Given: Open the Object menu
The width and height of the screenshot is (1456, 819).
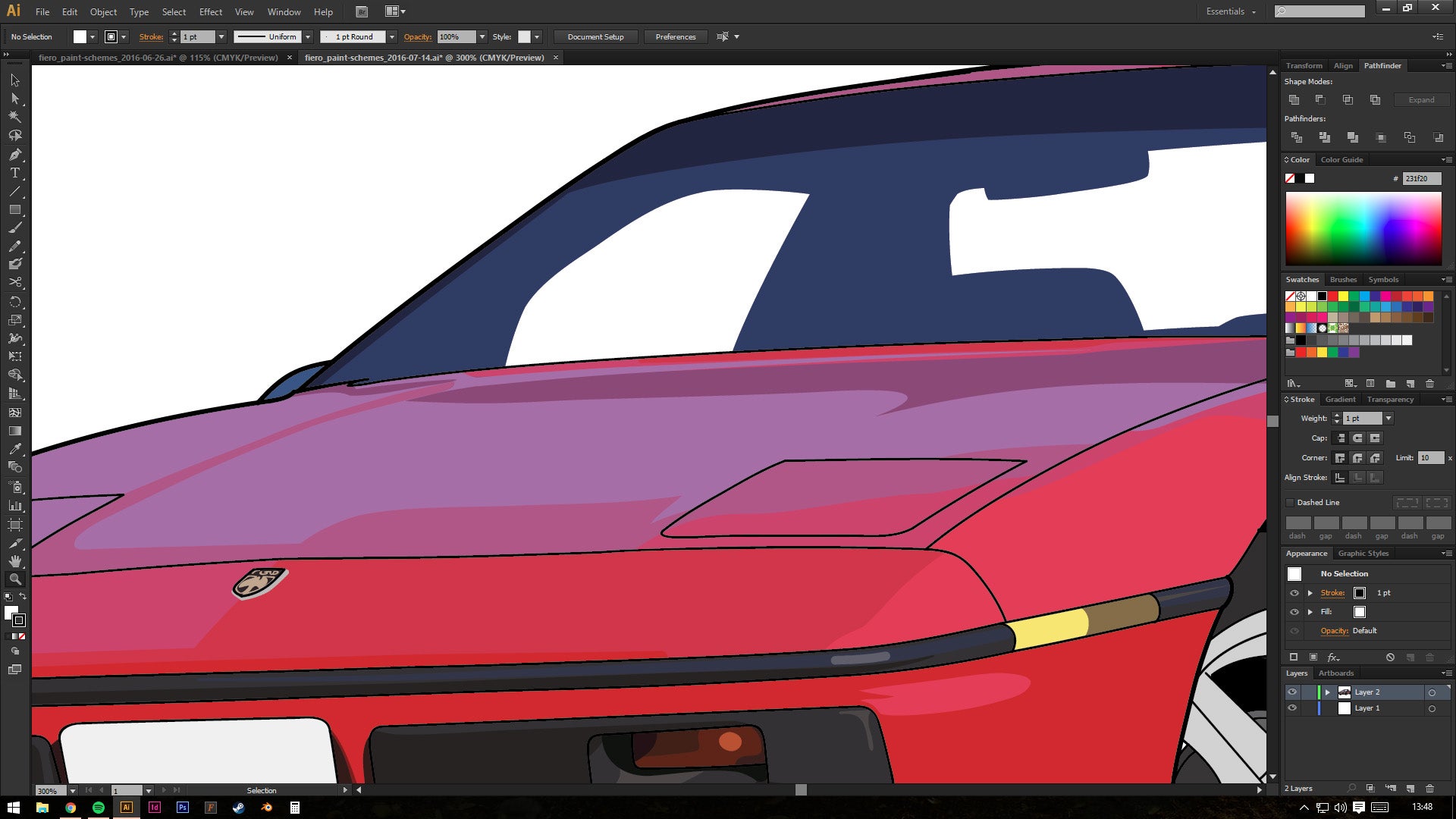Looking at the screenshot, I should 103,12.
